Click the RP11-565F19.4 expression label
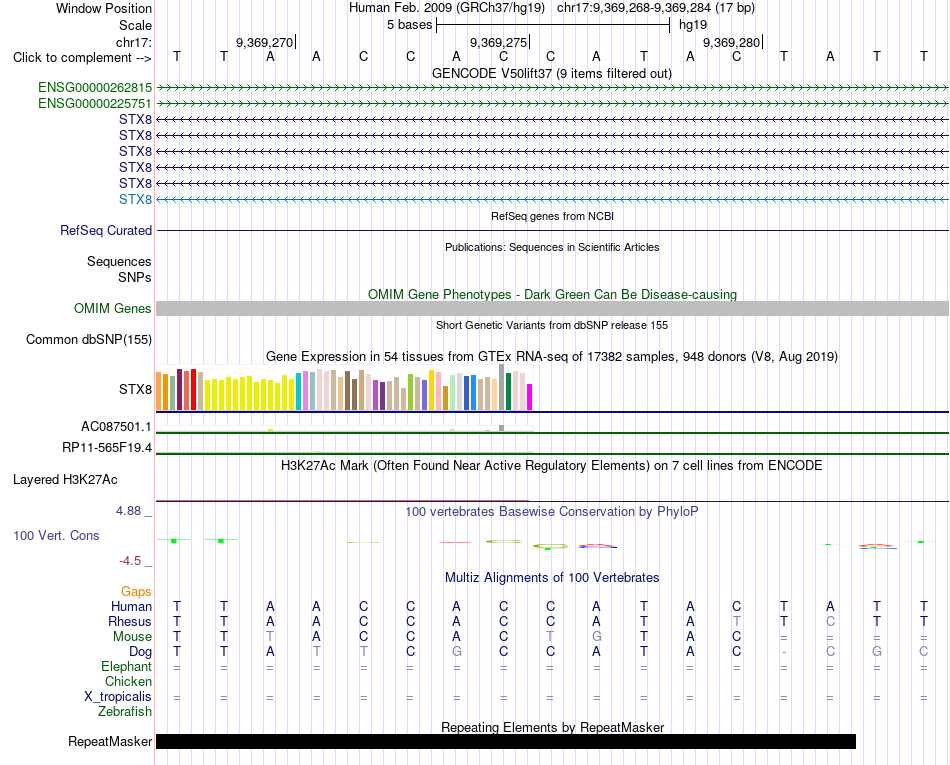The width and height of the screenshot is (950, 765). click(x=107, y=448)
